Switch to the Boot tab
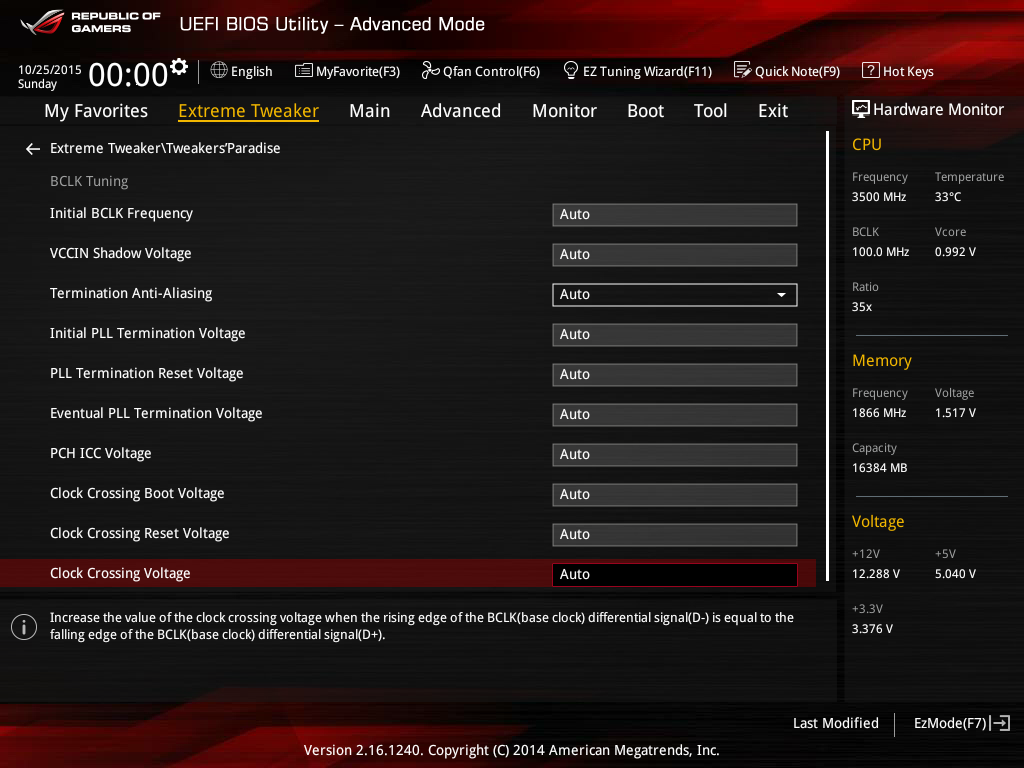 click(x=645, y=111)
